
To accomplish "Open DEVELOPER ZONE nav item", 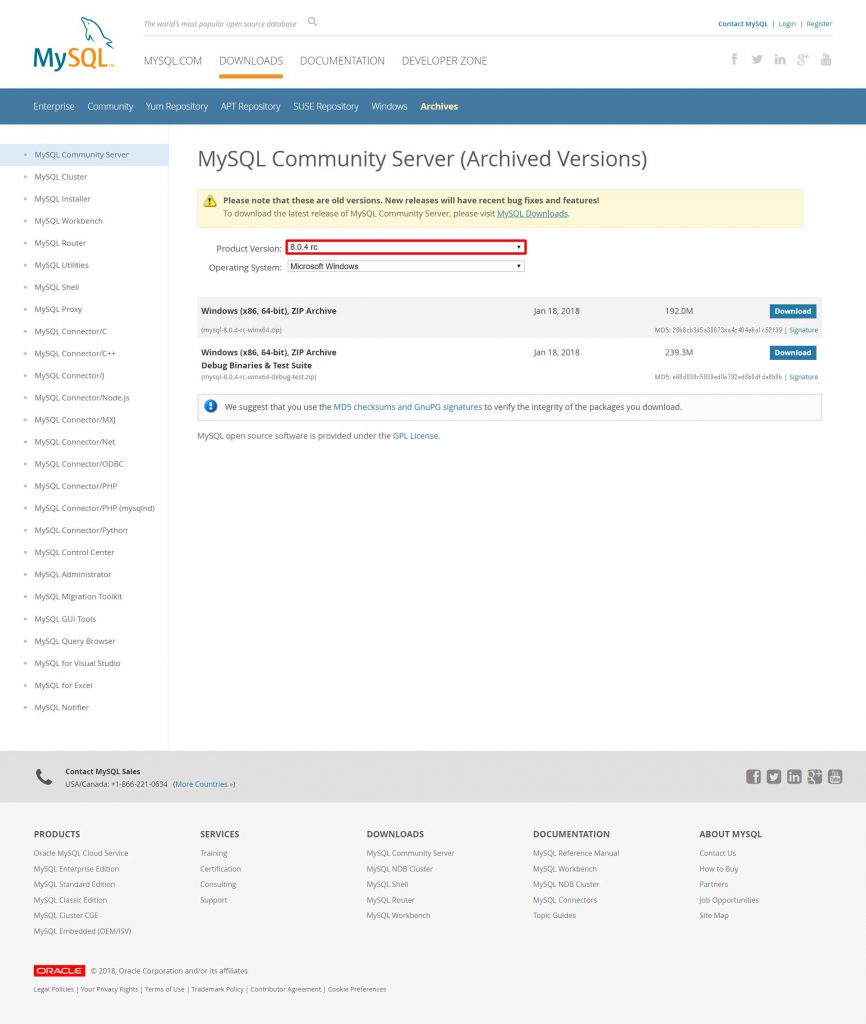I will pos(444,61).
